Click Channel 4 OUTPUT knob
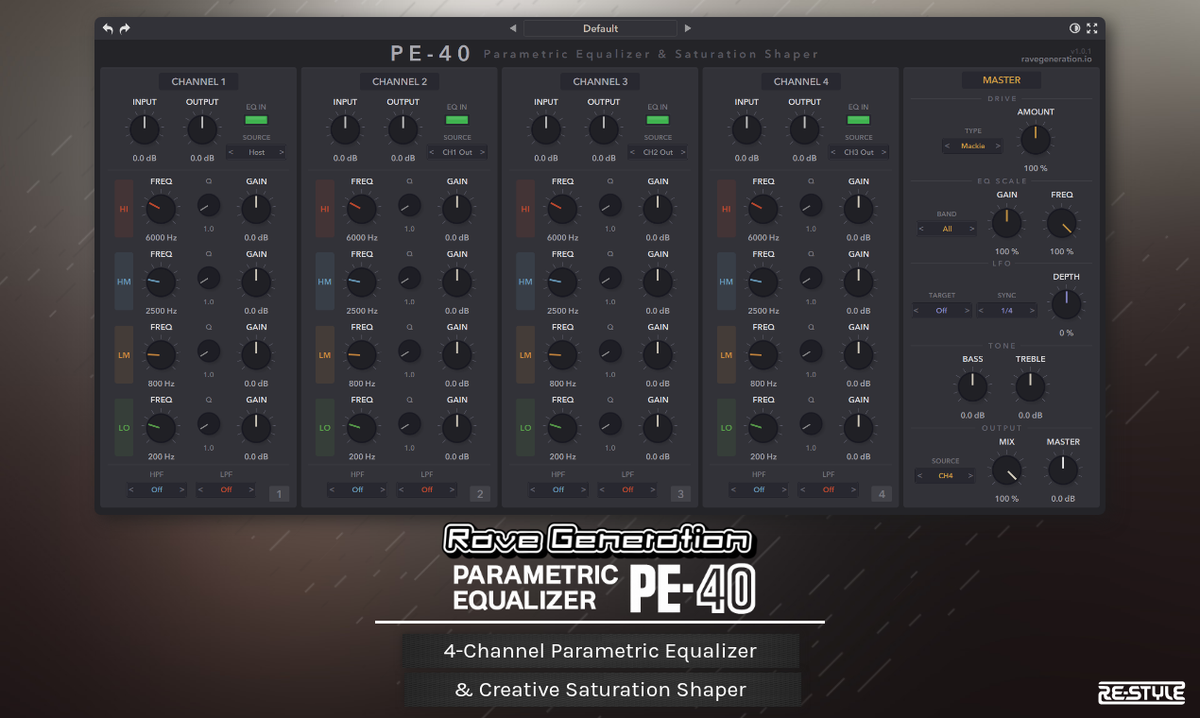1200x718 pixels. coord(804,128)
